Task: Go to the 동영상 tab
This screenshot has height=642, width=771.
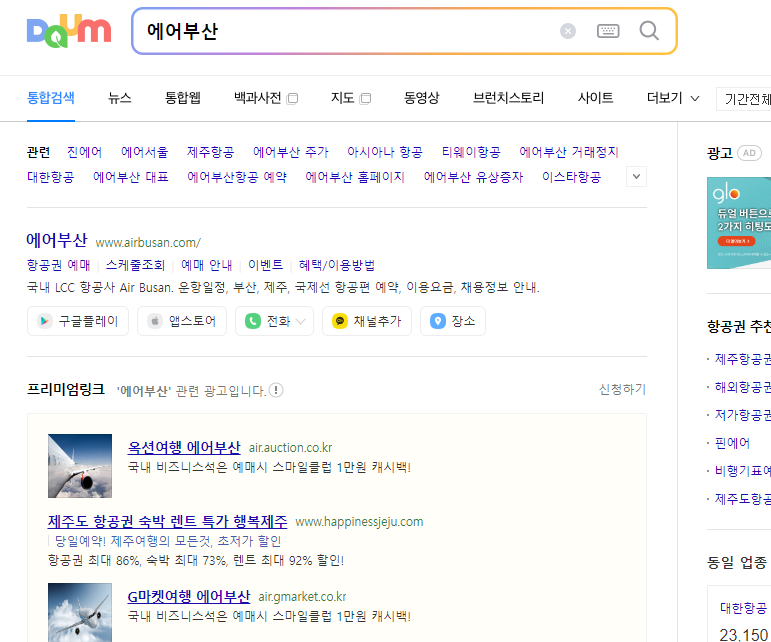Action: tap(421, 98)
